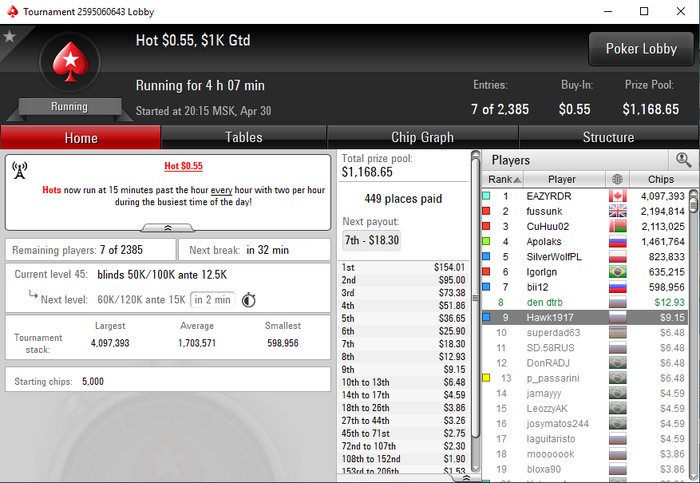Click the Brazil flag next to IgorIgn
Image resolution: width=700 pixels, height=483 pixels.
(x=617, y=272)
